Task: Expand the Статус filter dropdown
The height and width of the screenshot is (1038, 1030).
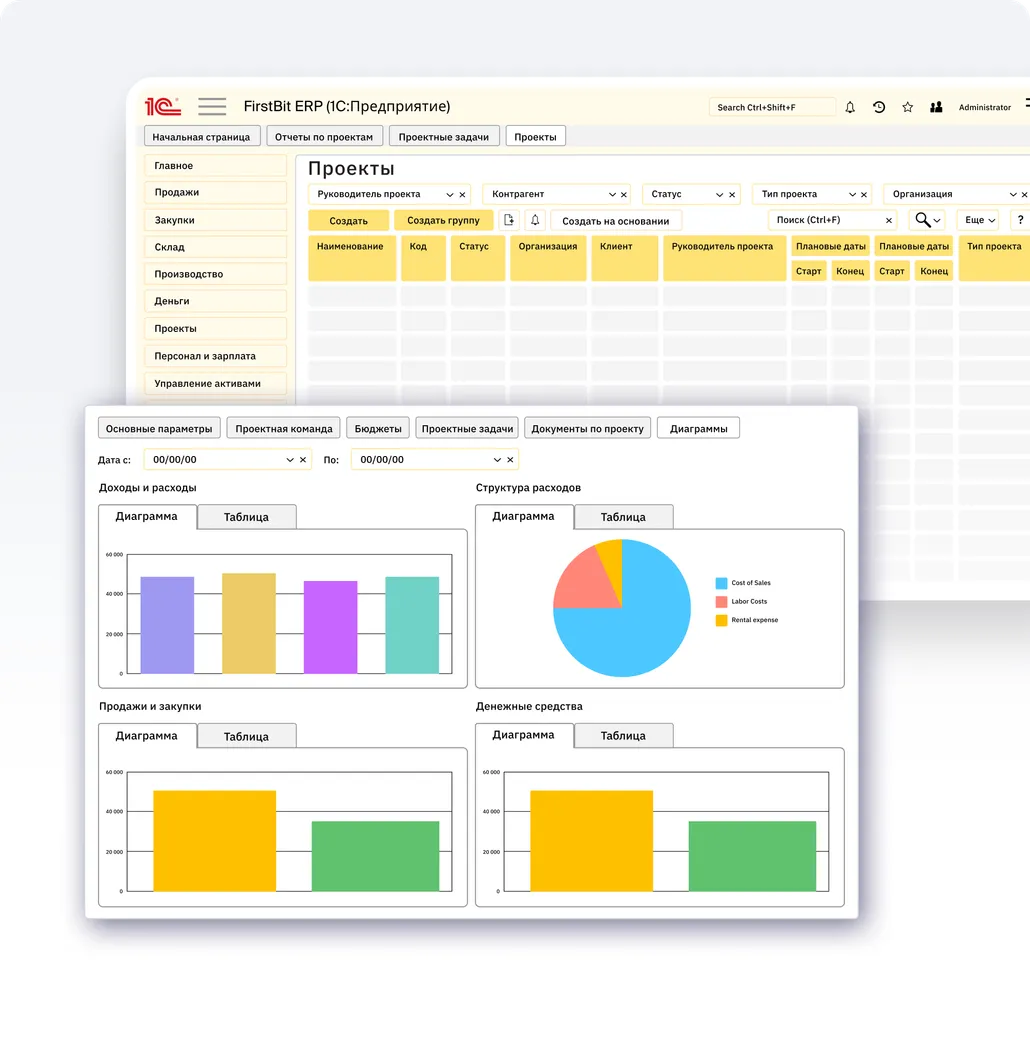Action: click(x=718, y=195)
